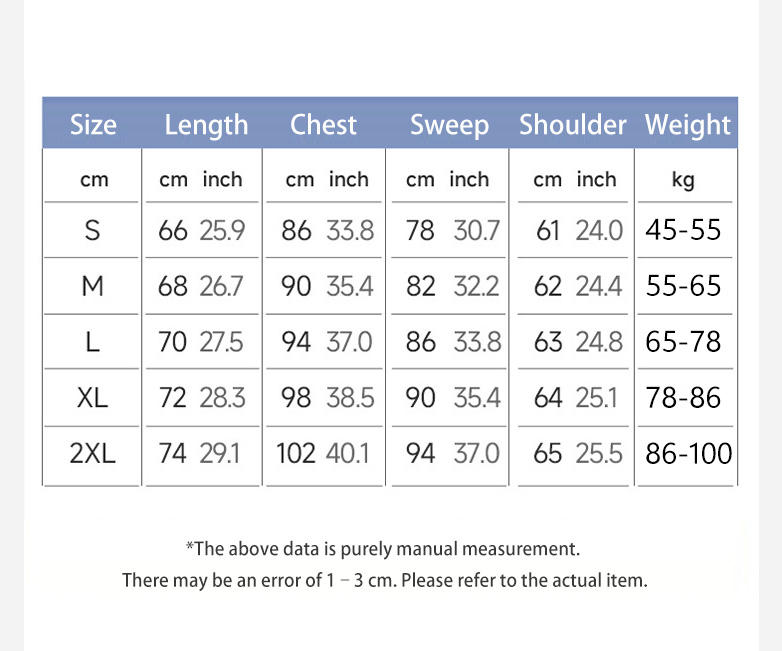Click the Weight column header

pos(688,125)
